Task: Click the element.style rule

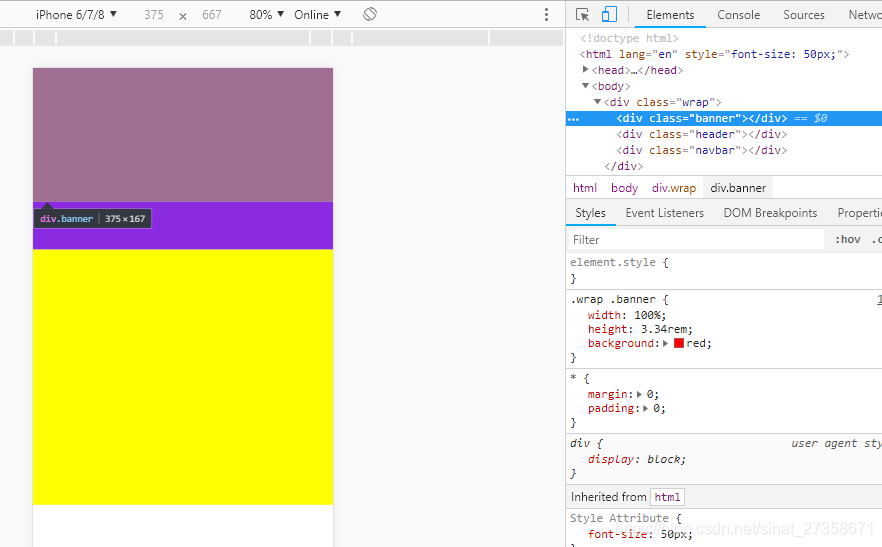Action: (x=613, y=262)
